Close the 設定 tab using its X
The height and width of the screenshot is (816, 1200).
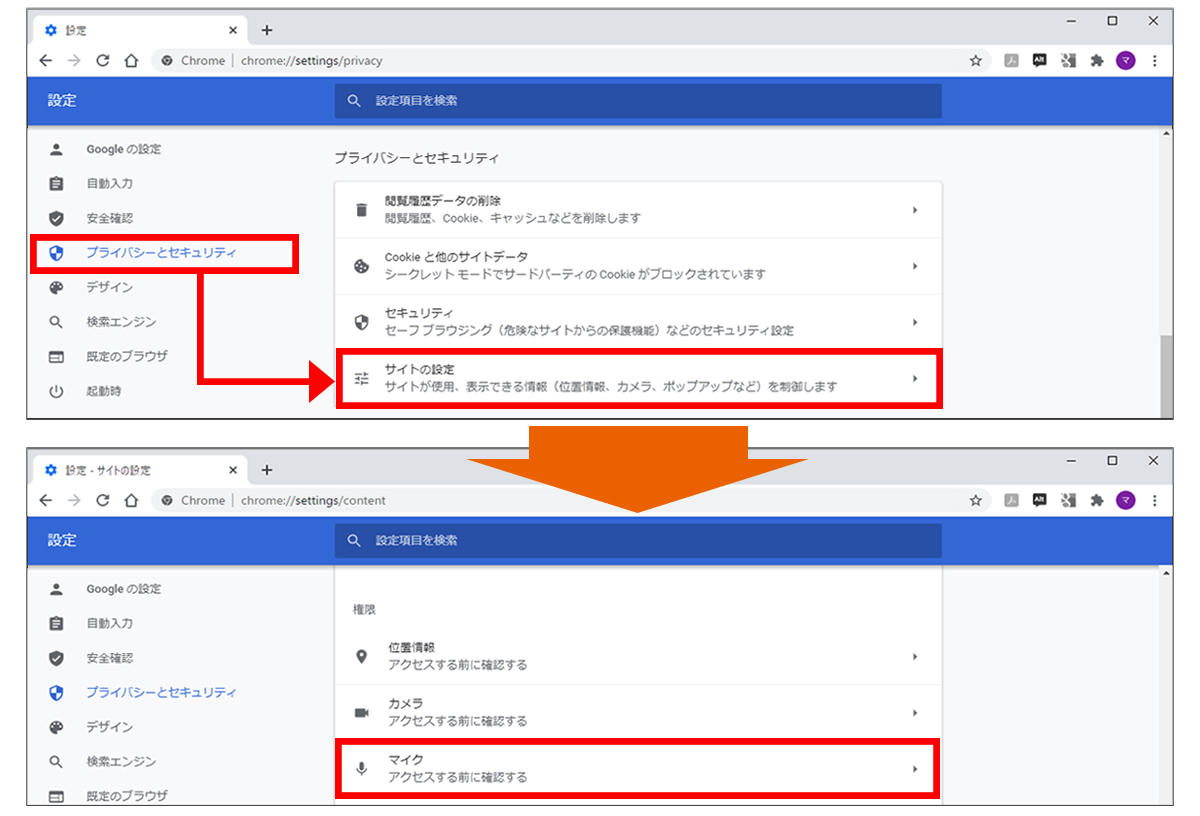point(233,31)
